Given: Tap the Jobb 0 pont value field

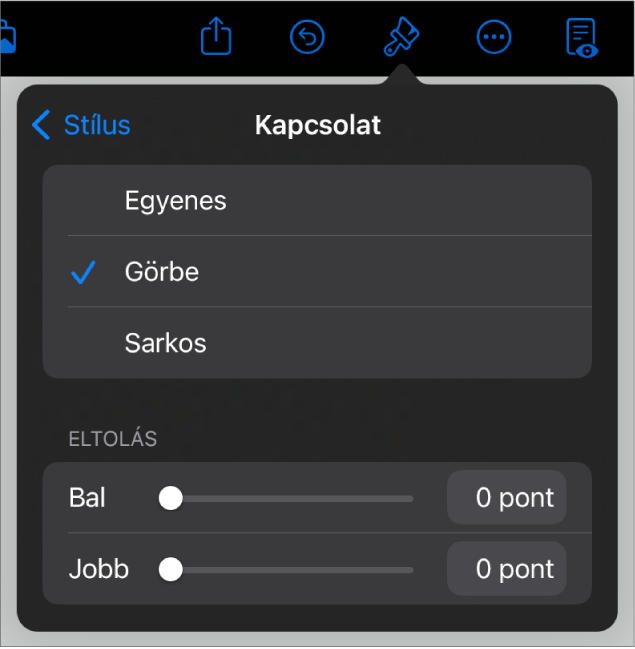Looking at the screenshot, I should point(506,569).
